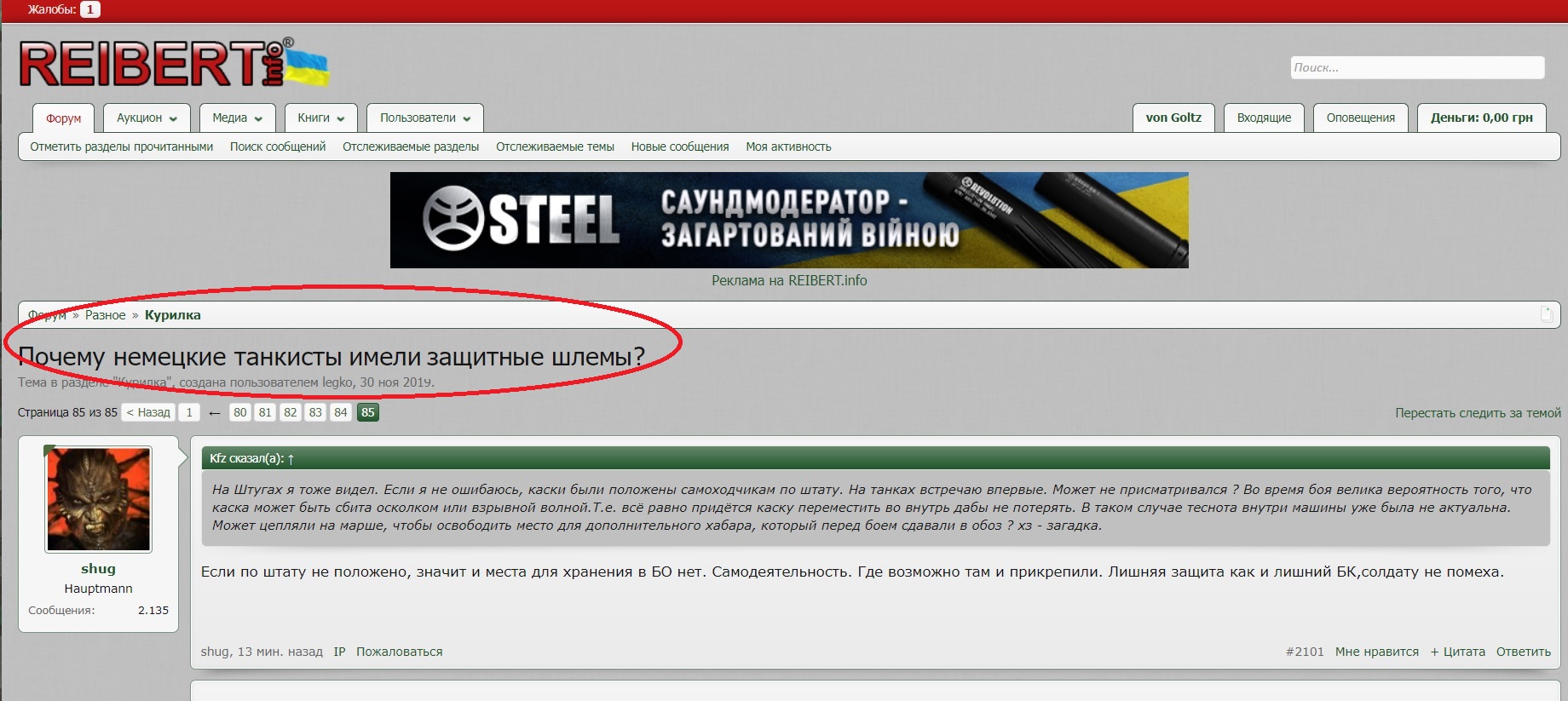This screenshot has width=1568, height=701.
Task: Open Отслеживаемые темы
Action: coord(555,147)
